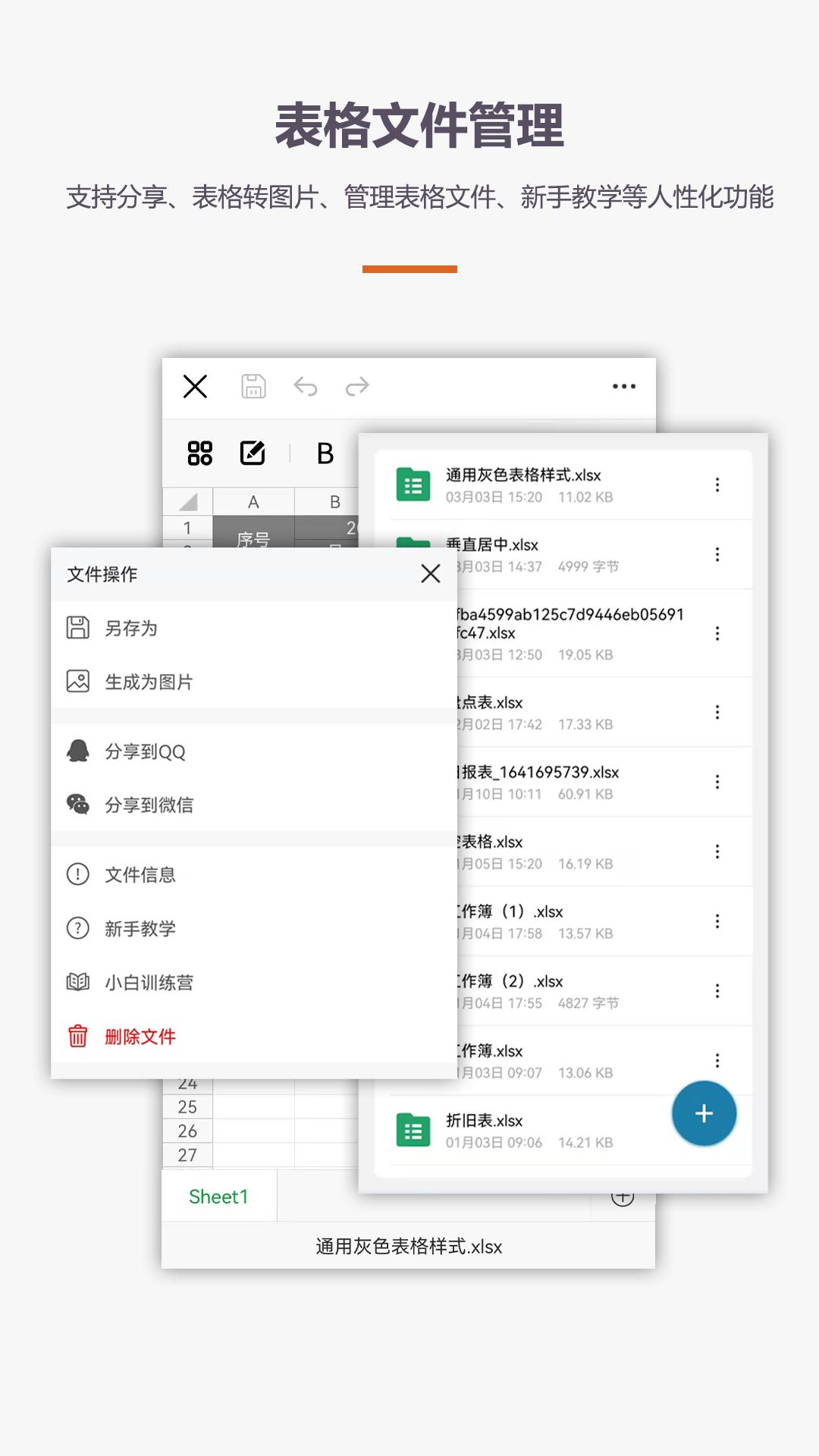Expand options for 通用灰色表格样式.xlsx
This screenshot has height=1456, width=819.
coord(717,485)
